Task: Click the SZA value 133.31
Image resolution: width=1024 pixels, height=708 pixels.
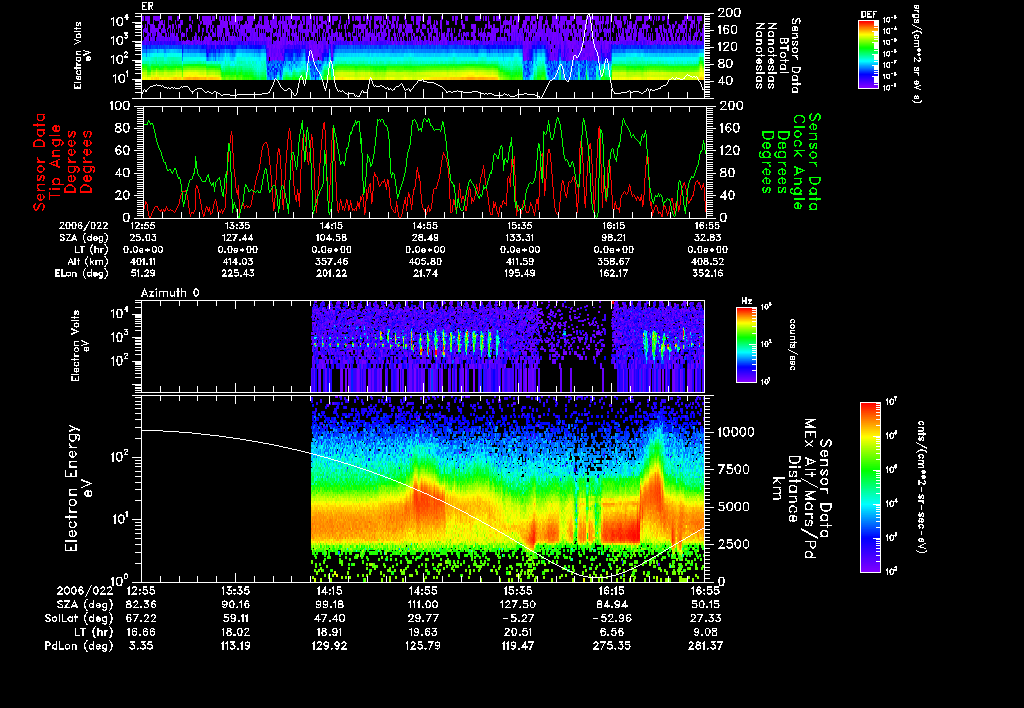Action: tap(520, 238)
